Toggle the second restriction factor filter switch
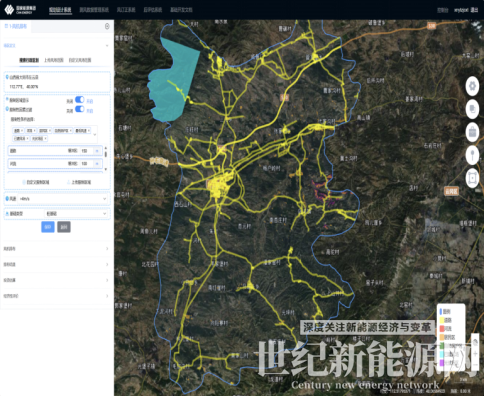 (x=80, y=109)
